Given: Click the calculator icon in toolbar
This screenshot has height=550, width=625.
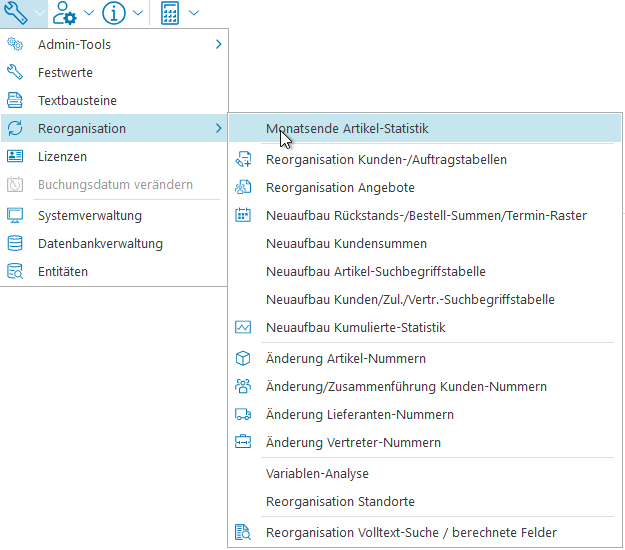Looking at the screenshot, I should [x=170, y=13].
